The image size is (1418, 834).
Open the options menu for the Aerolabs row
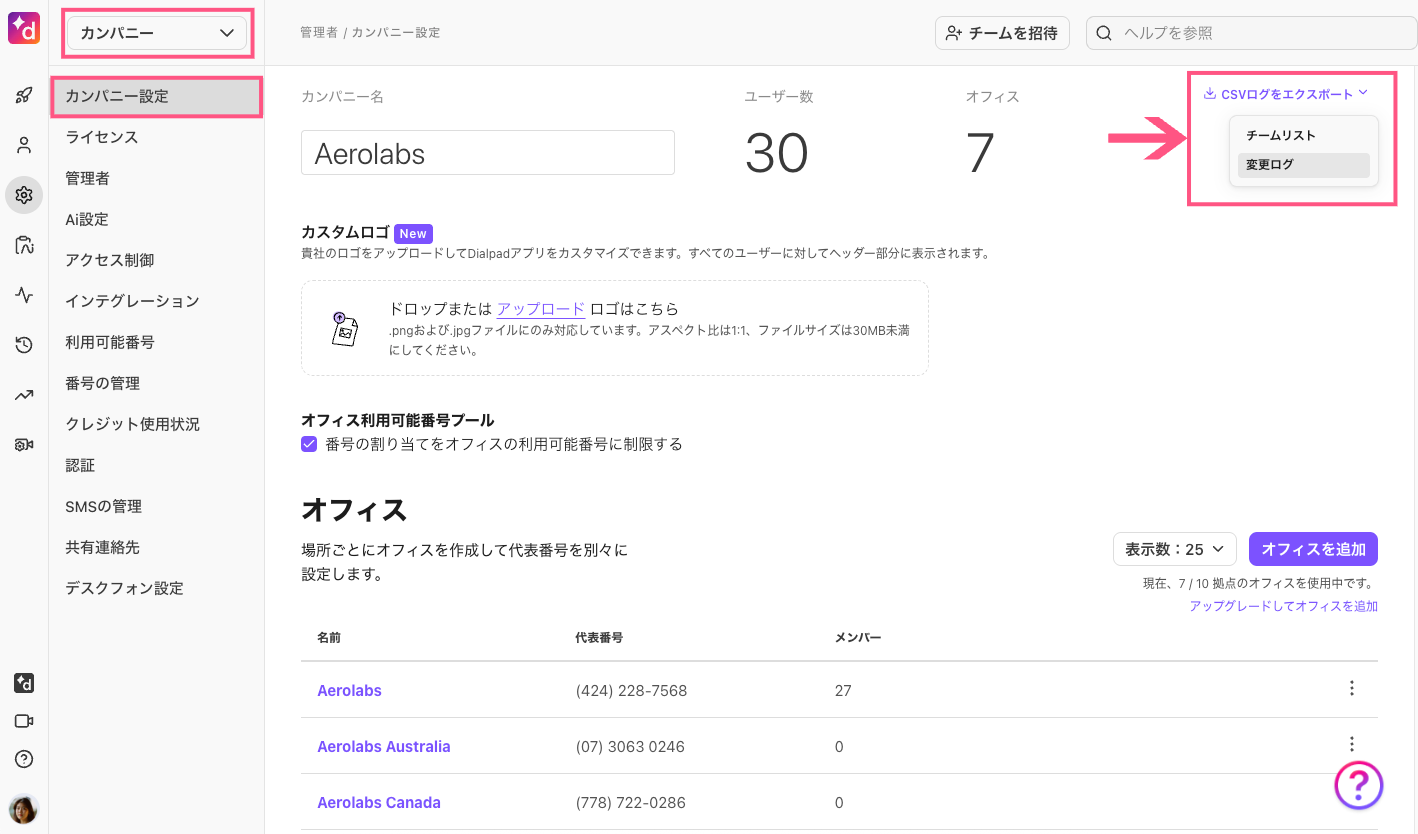point(1352,688)
